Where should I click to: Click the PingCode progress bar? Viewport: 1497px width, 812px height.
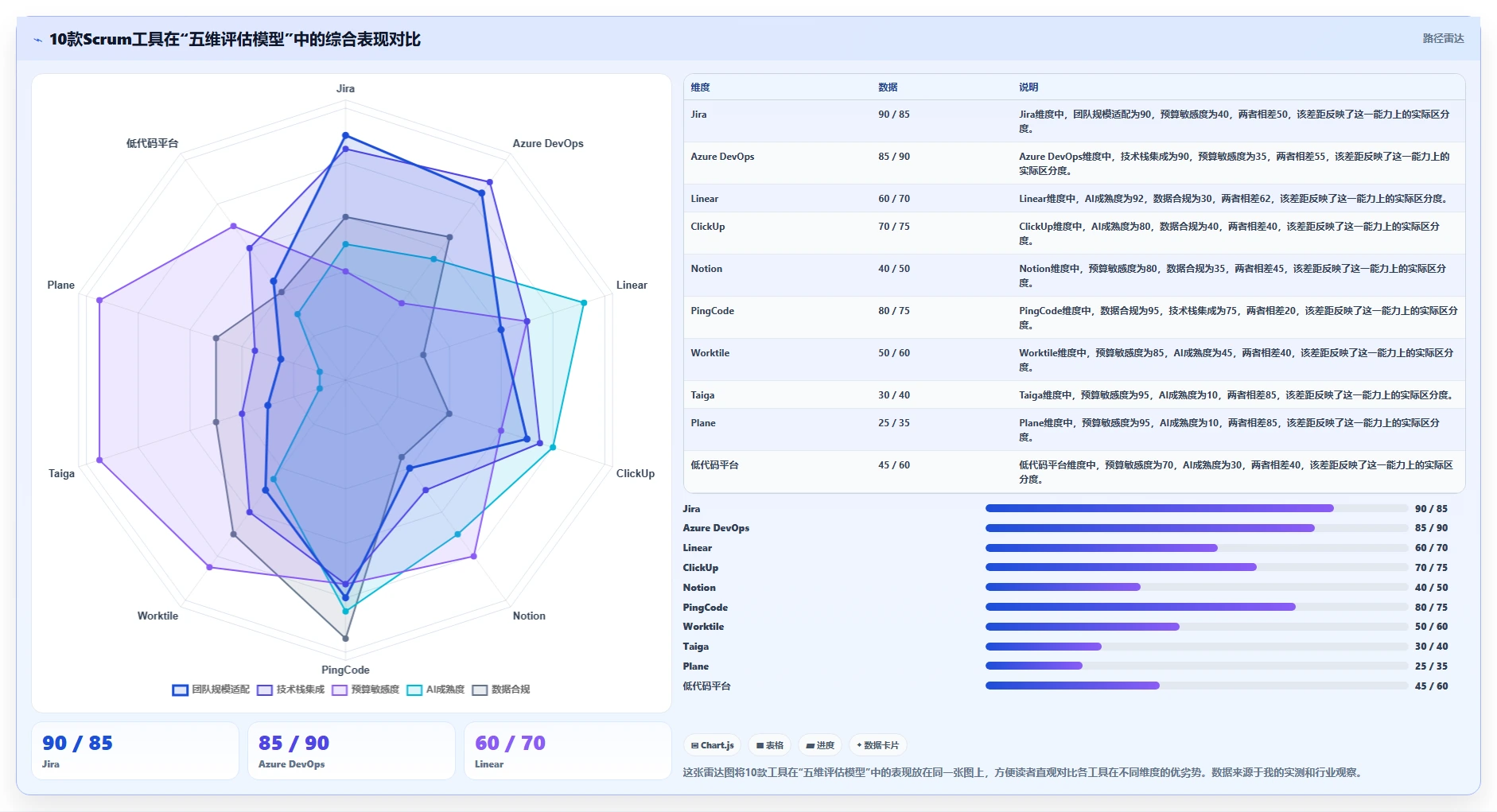coord(1196,607)
